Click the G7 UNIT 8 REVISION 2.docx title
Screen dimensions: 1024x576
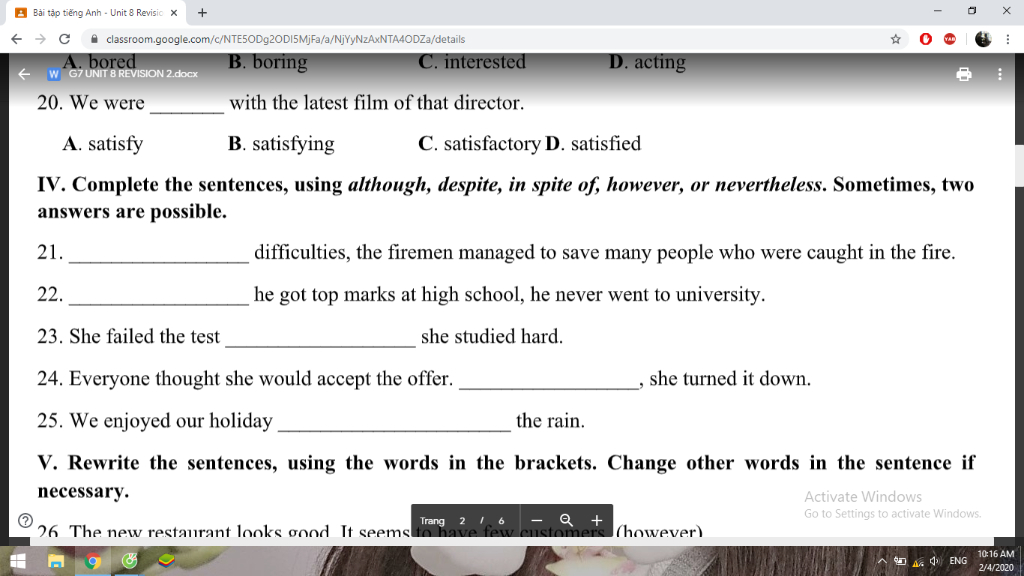pos(133,74)
